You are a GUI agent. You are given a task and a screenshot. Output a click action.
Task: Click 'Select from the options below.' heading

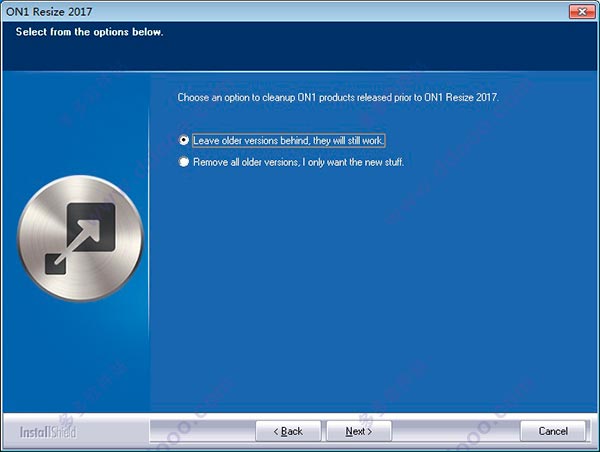coord(90,32)
